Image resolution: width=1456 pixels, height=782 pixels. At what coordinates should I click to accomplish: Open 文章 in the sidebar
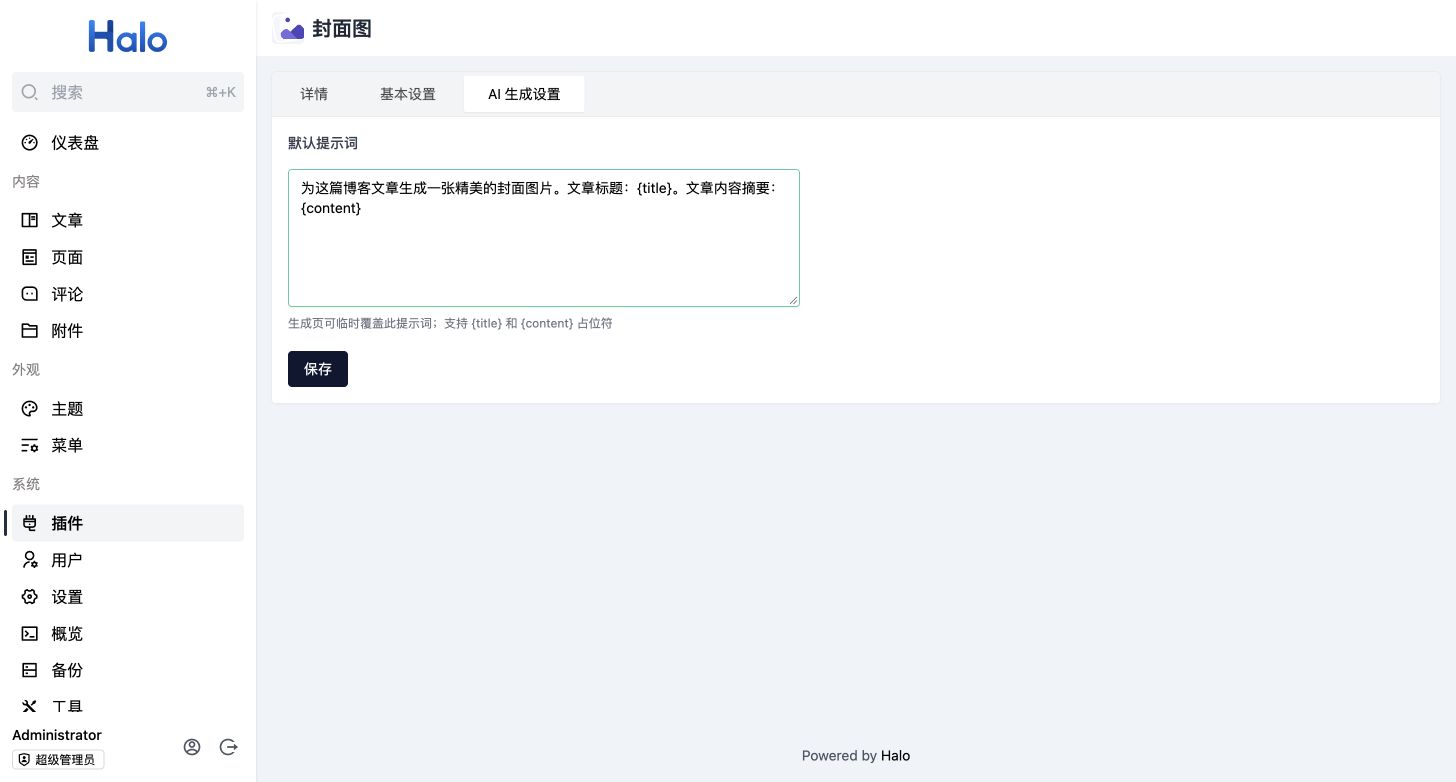[128, 220]
